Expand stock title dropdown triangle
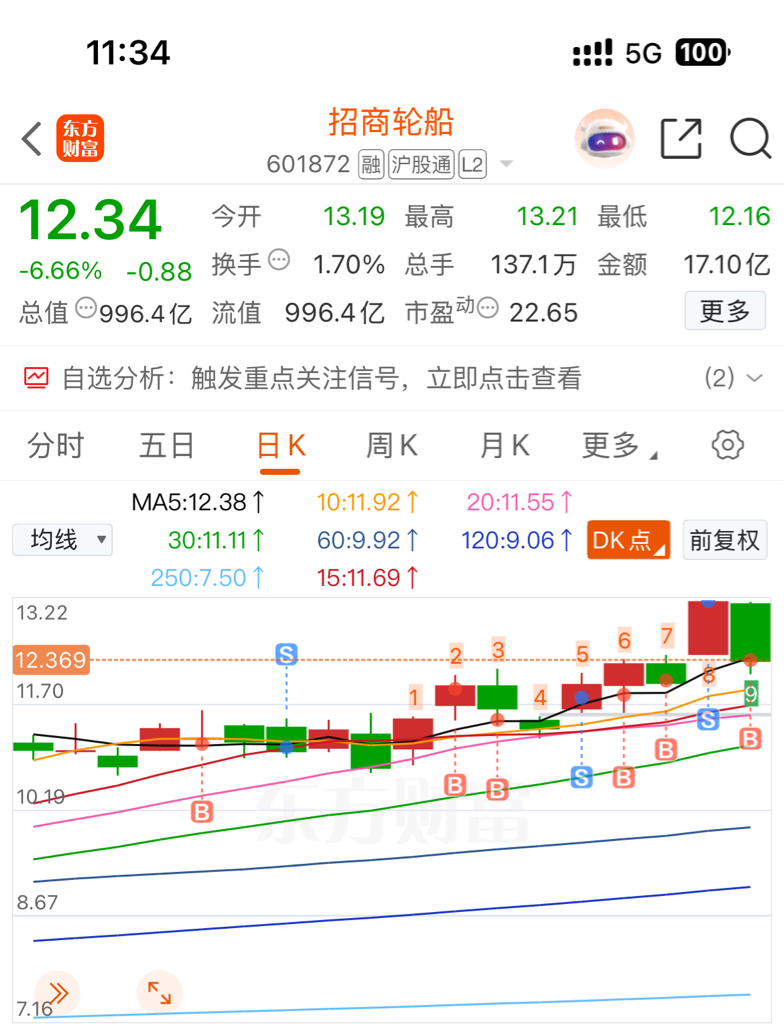Image resolution: width=784 pixels, height=1024 pixels. point(506,164)
